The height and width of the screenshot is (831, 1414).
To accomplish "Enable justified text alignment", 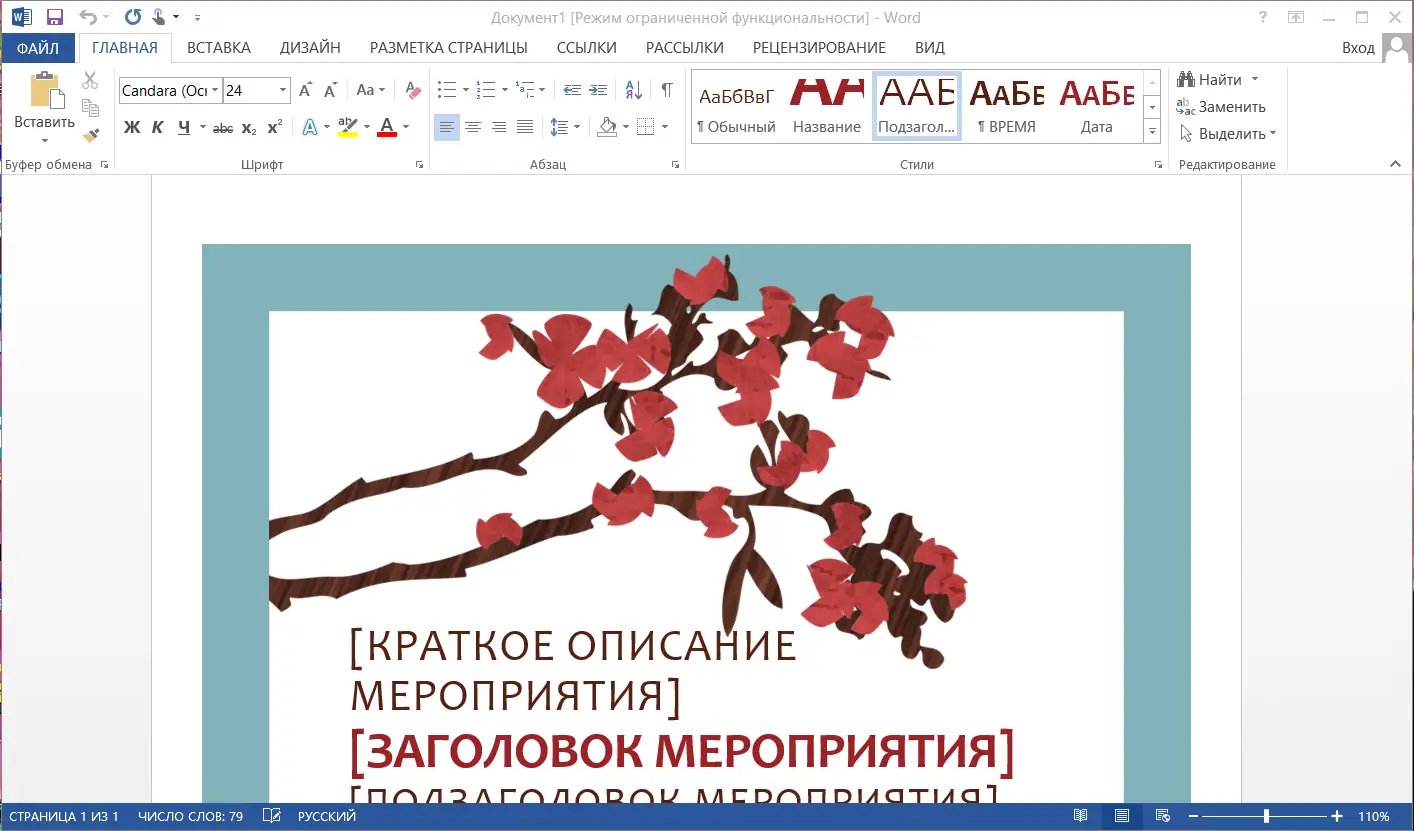I will coord(524,127).
